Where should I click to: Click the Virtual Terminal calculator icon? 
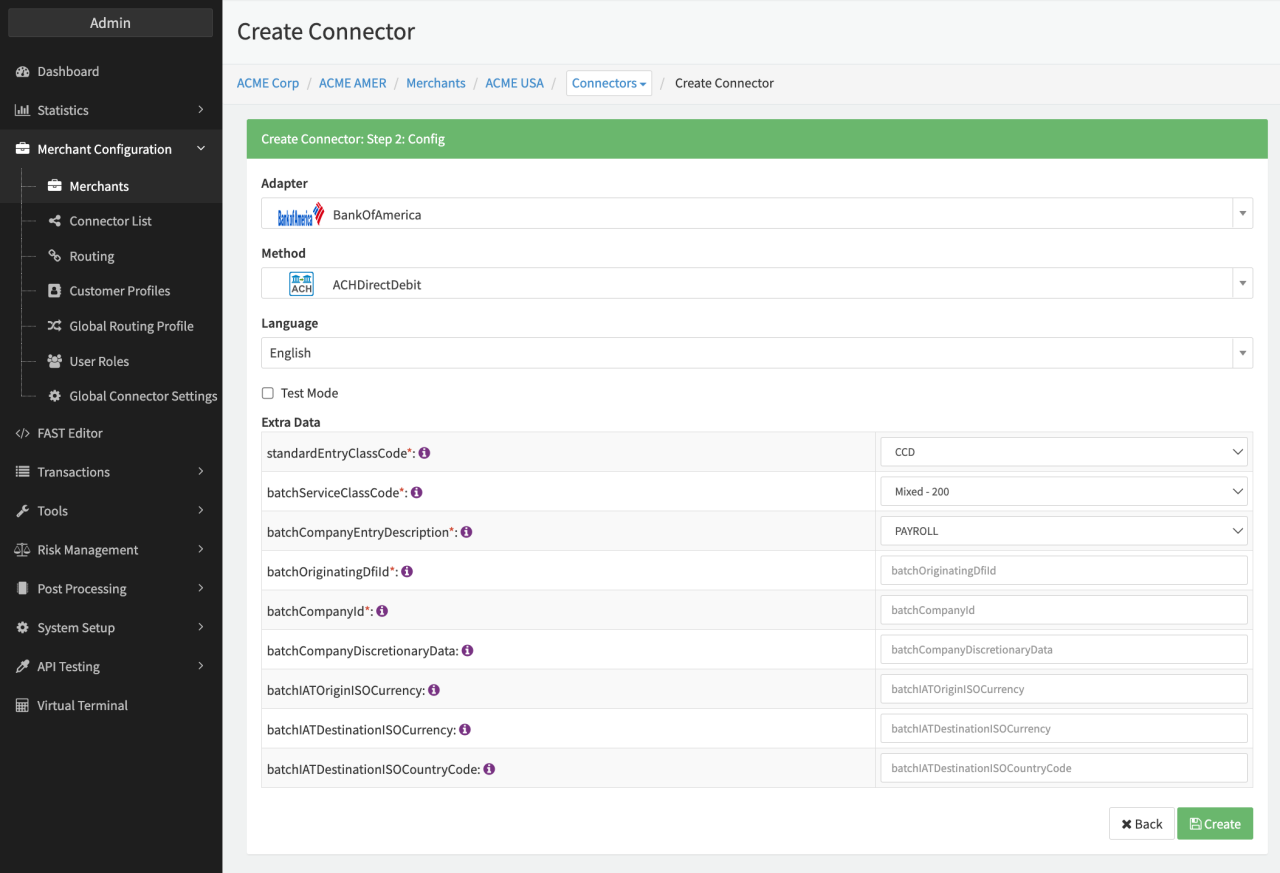pyautogui.click(x=22, y=706)
